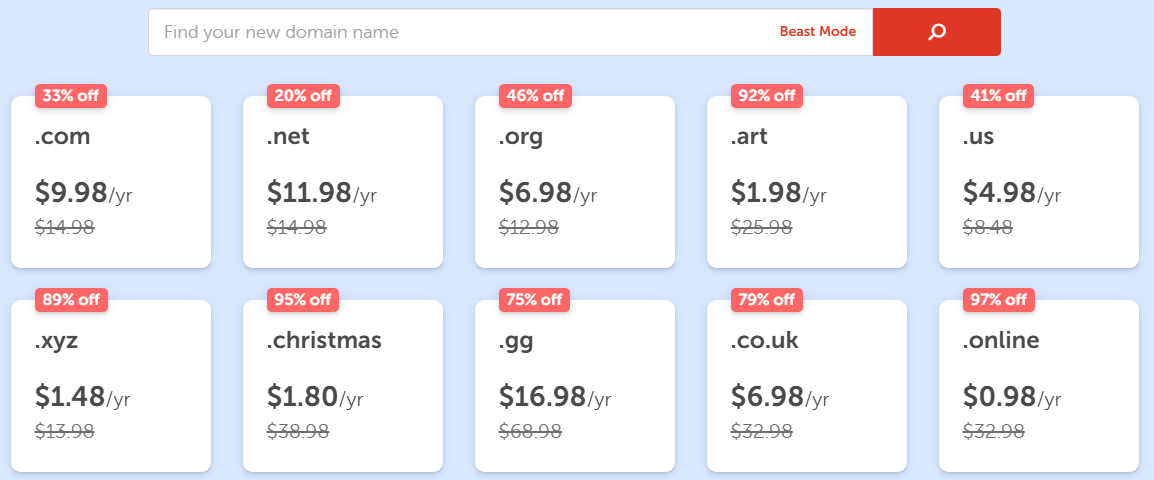
Task: Click the .xyz domain card
Action: (111, 386)
